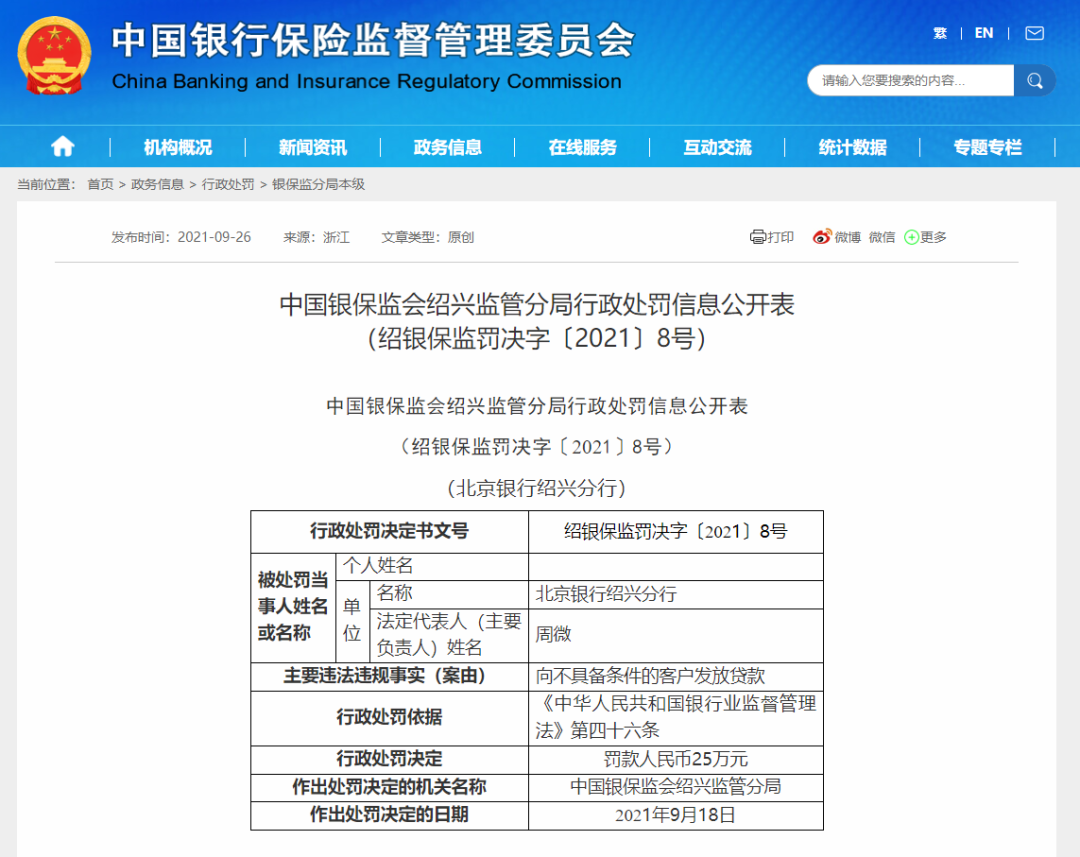Screen dimensions: 1080x857
Task: Click cell 中国银保监会绍兴监管分局
Action: (x=676, y=787)
